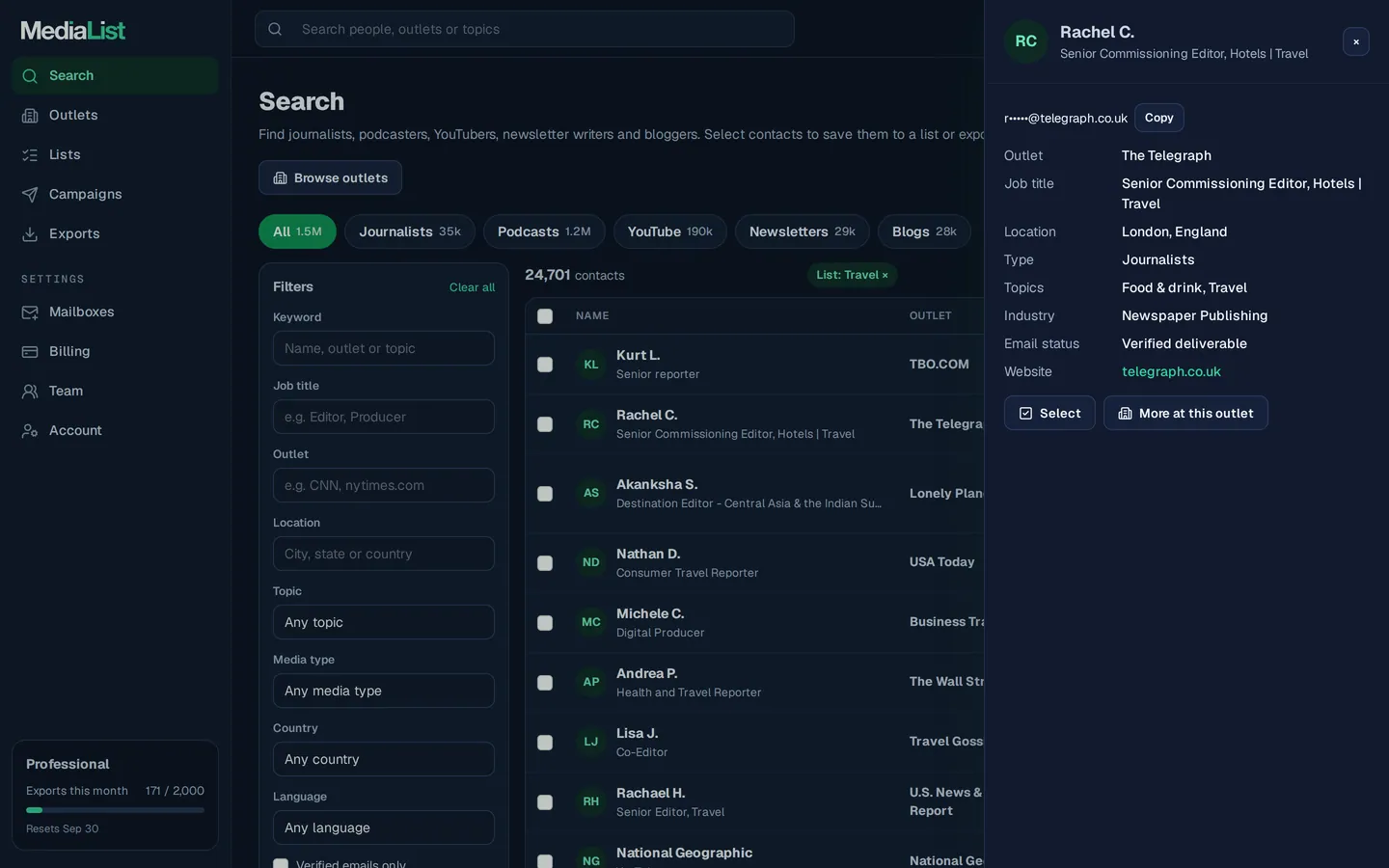Check the box for Michele C.
This screenshot has height=868, width=1389.
pos(545,623)
